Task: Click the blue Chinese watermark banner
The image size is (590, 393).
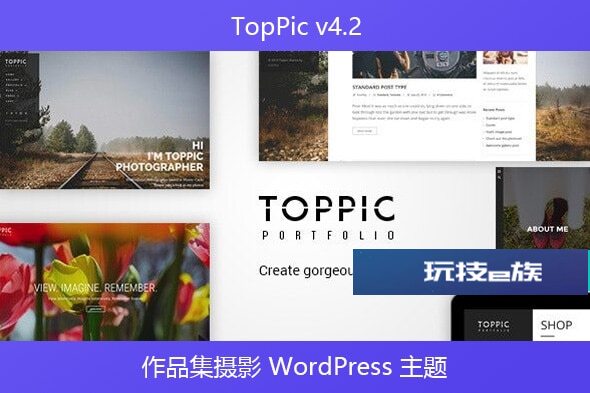Action: 470,271
